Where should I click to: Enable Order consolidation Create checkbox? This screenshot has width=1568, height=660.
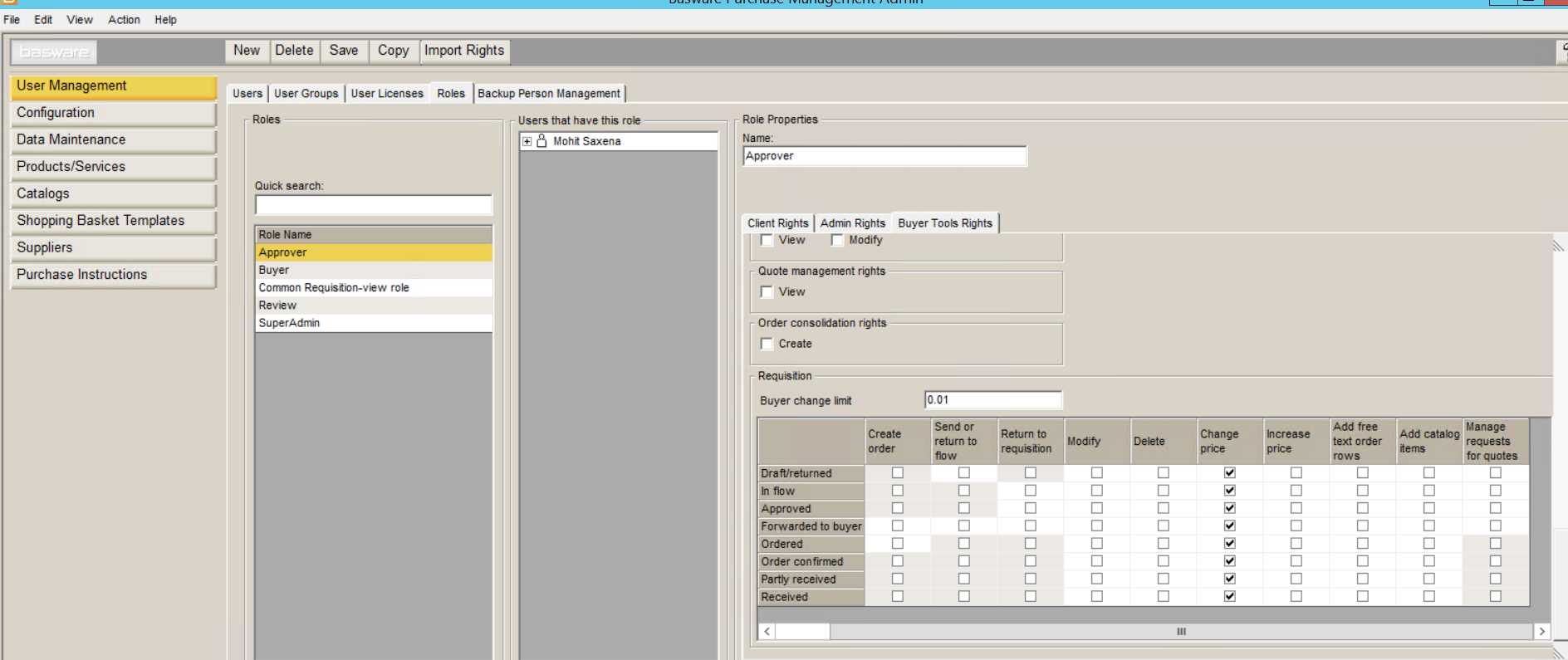[767, 344]
